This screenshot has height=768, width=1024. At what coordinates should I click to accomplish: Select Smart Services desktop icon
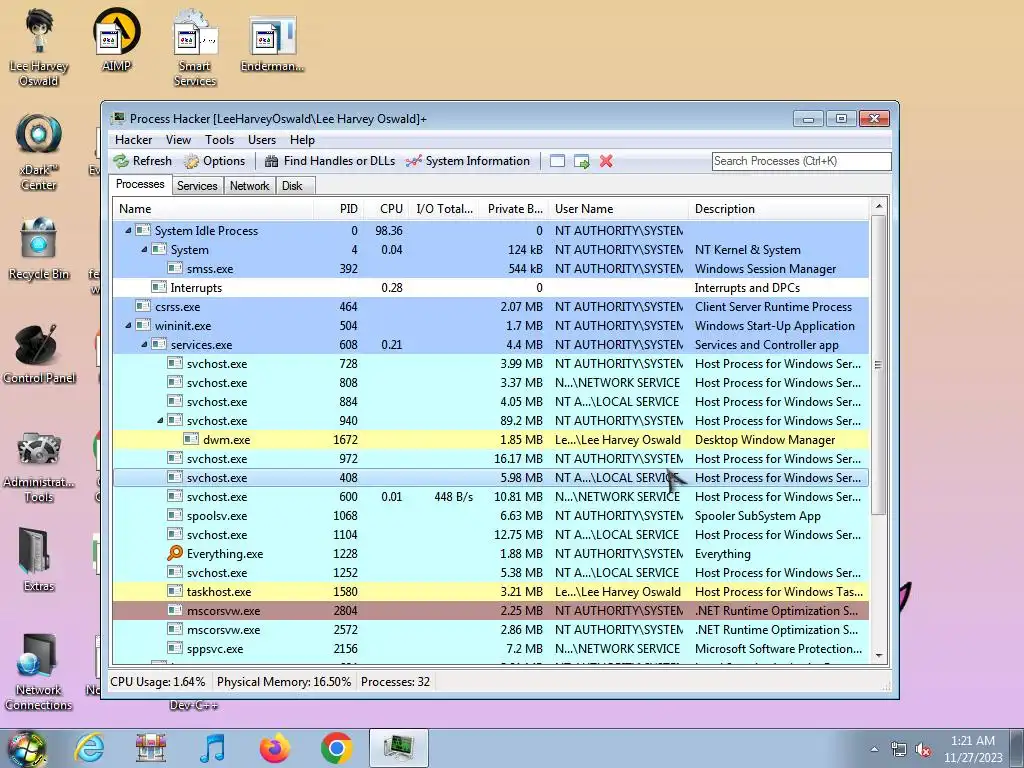[195, 47]
